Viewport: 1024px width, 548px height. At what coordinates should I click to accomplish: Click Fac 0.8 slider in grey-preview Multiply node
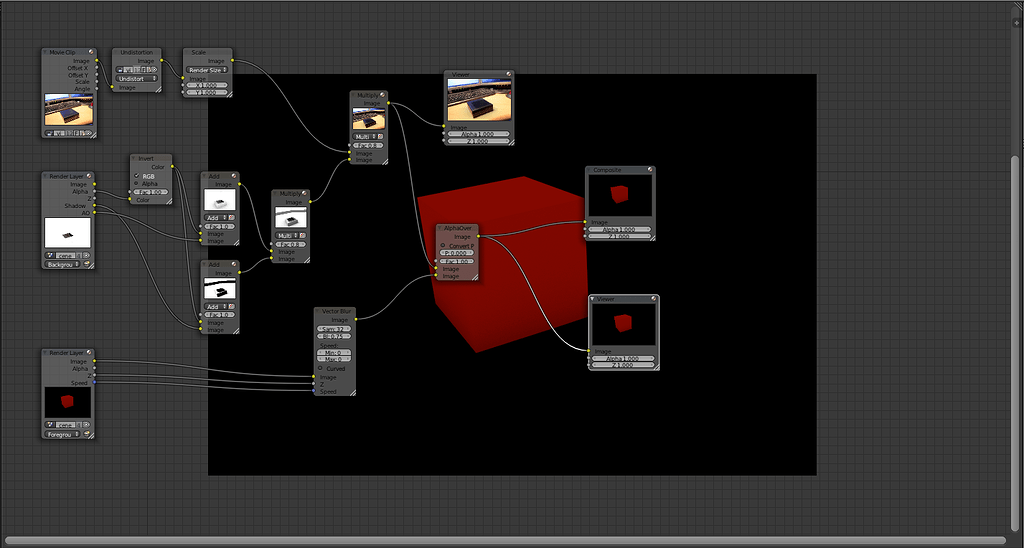pos(290,244)
